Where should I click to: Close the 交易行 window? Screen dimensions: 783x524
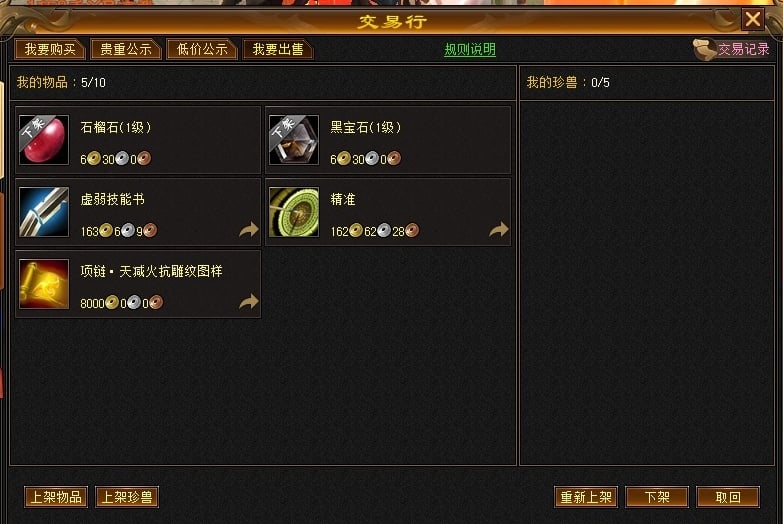point(753,19)
